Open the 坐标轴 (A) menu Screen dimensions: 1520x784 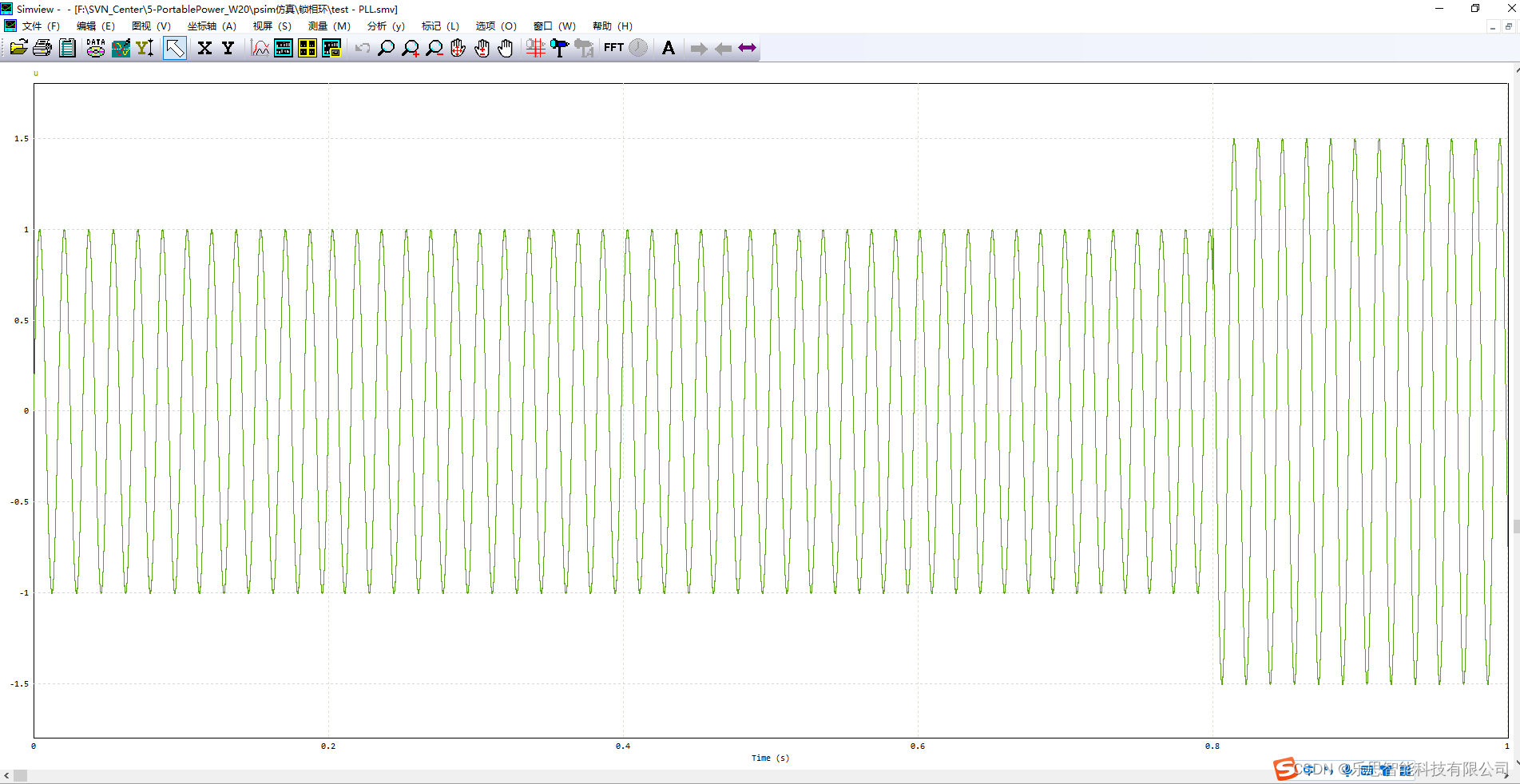click(212, 26)
